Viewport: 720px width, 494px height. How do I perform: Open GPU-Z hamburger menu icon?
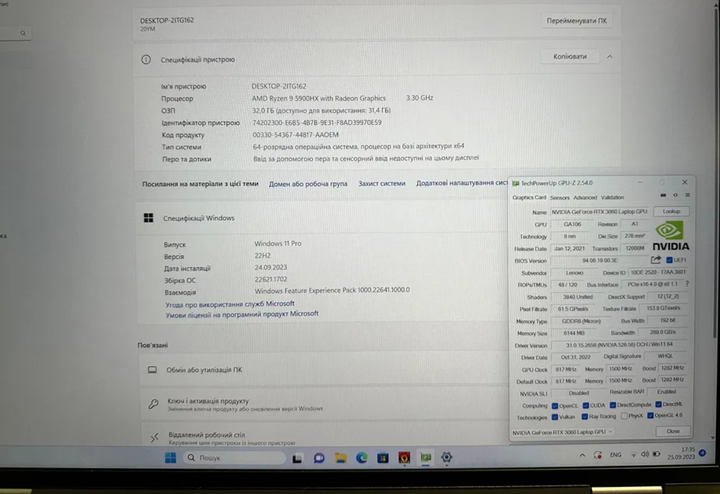pos(687,195)
